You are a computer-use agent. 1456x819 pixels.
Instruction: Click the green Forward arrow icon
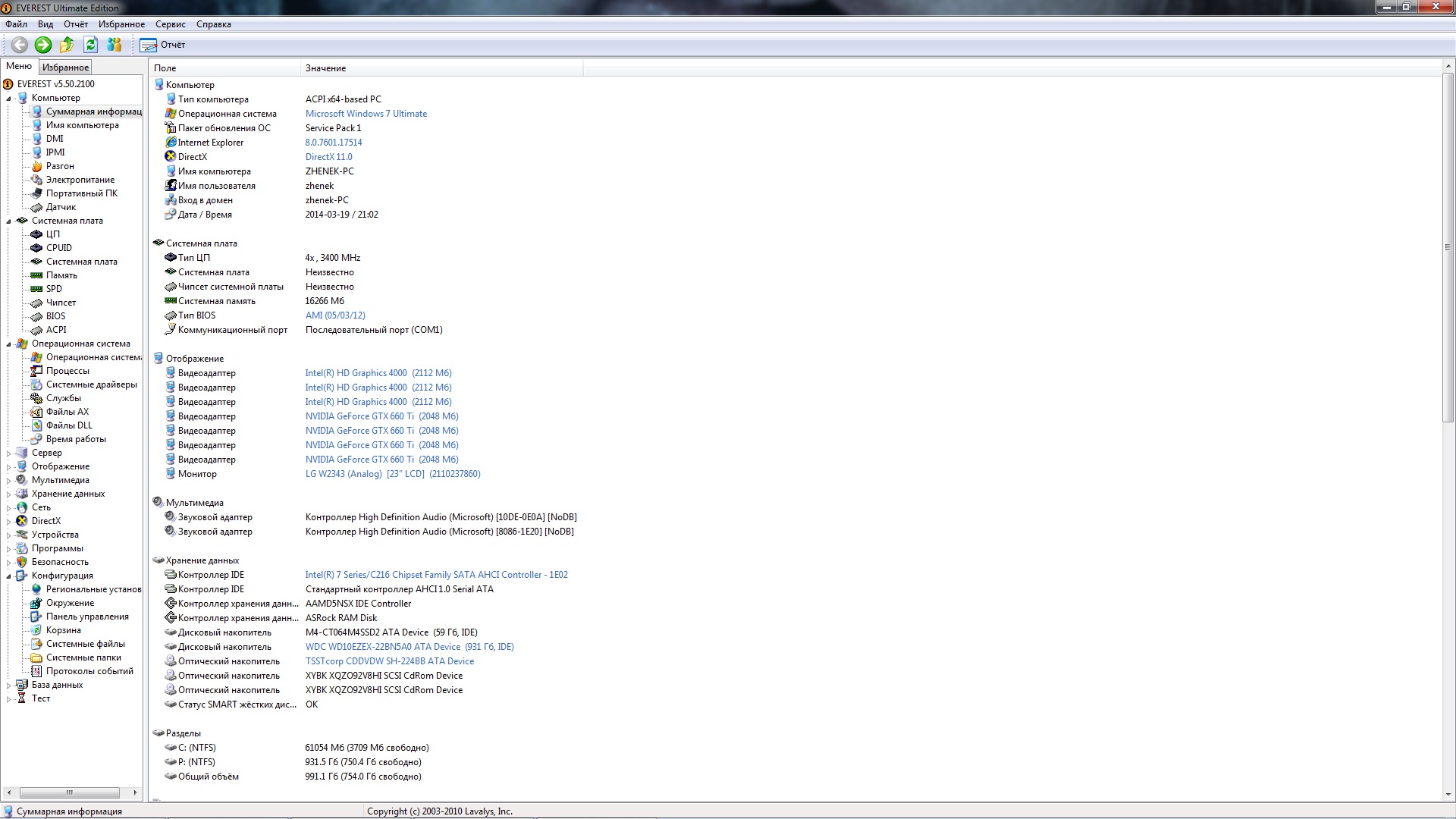point(43,45)
